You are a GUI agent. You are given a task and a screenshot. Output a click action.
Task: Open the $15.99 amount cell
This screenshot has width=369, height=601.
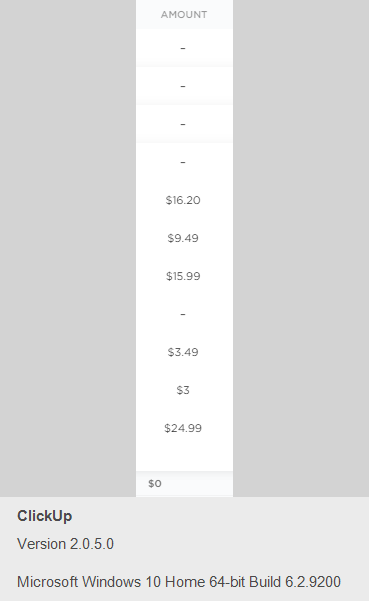coord(183,276)
